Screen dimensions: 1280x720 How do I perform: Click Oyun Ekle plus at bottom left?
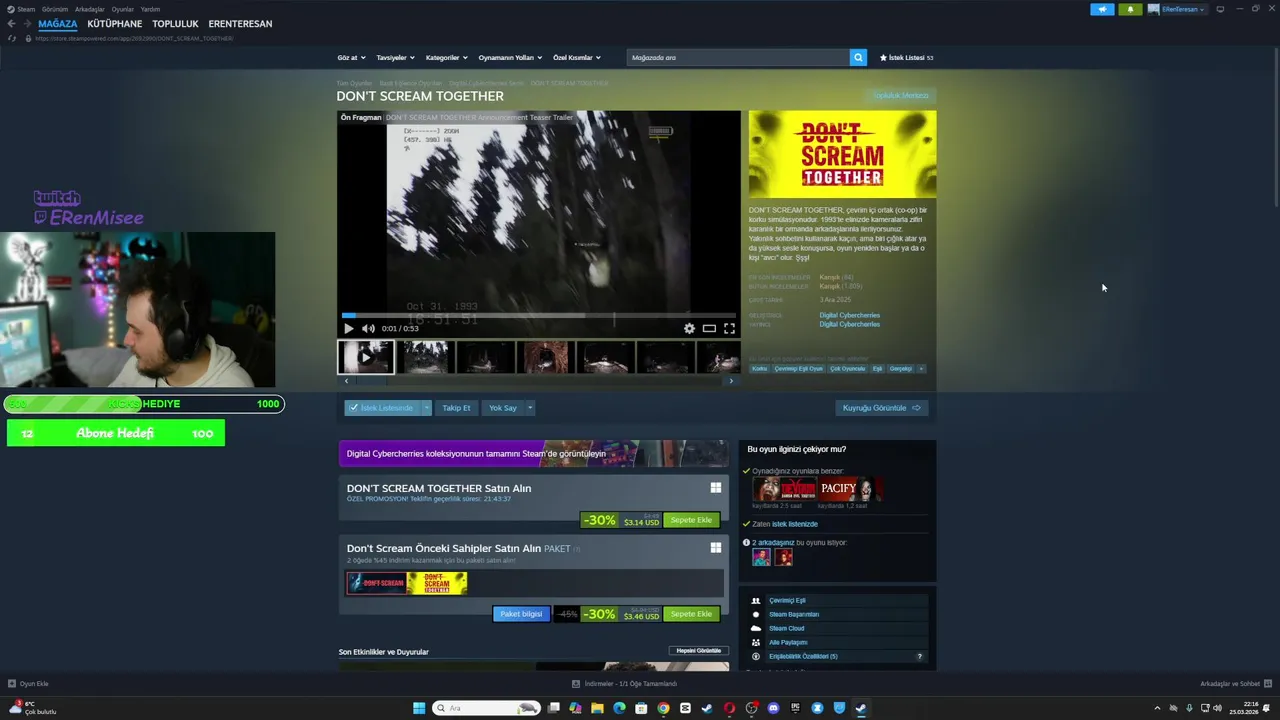12,684
